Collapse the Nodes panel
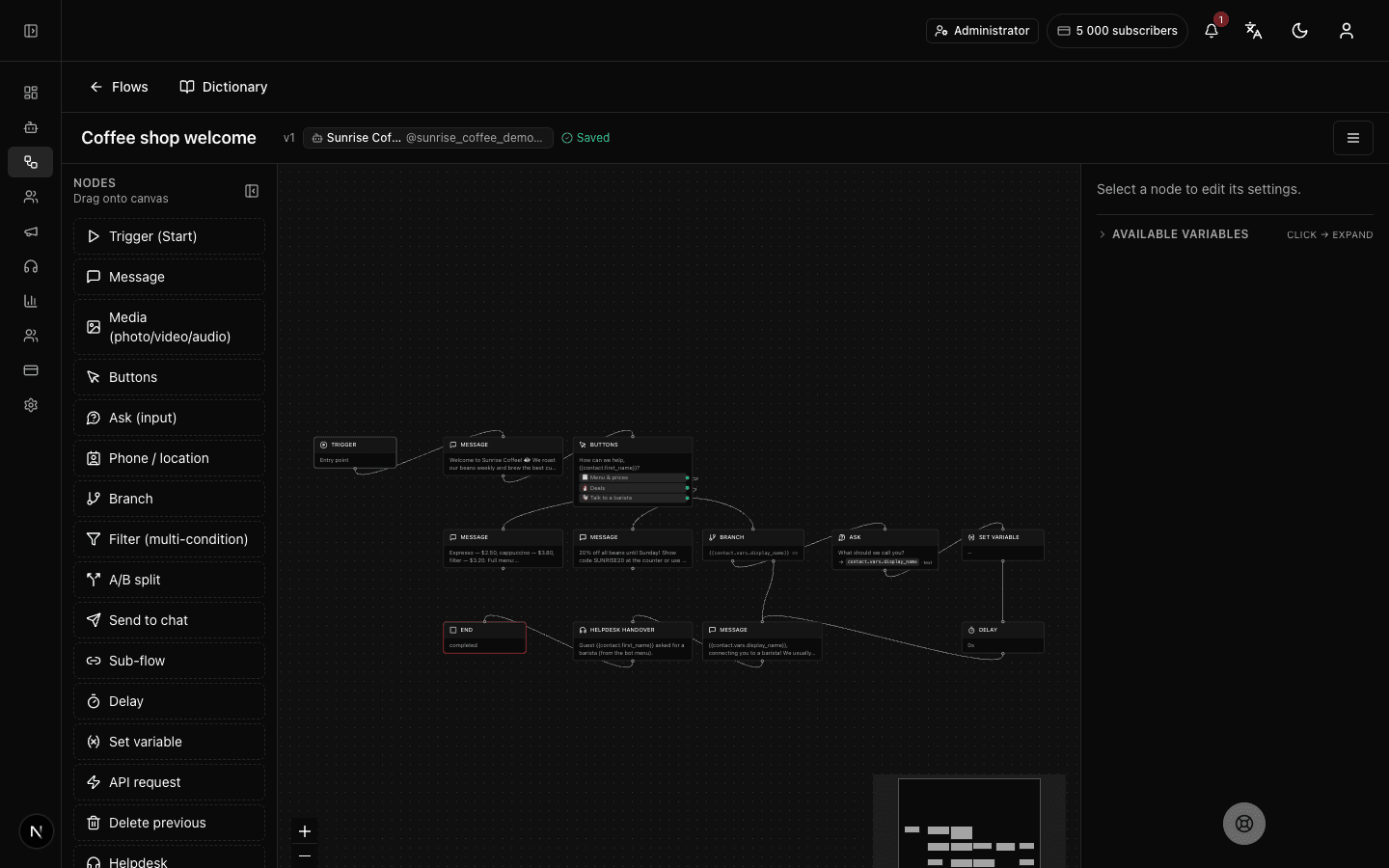The width and height of the screenshot is (1389, 868). [252, 191]
